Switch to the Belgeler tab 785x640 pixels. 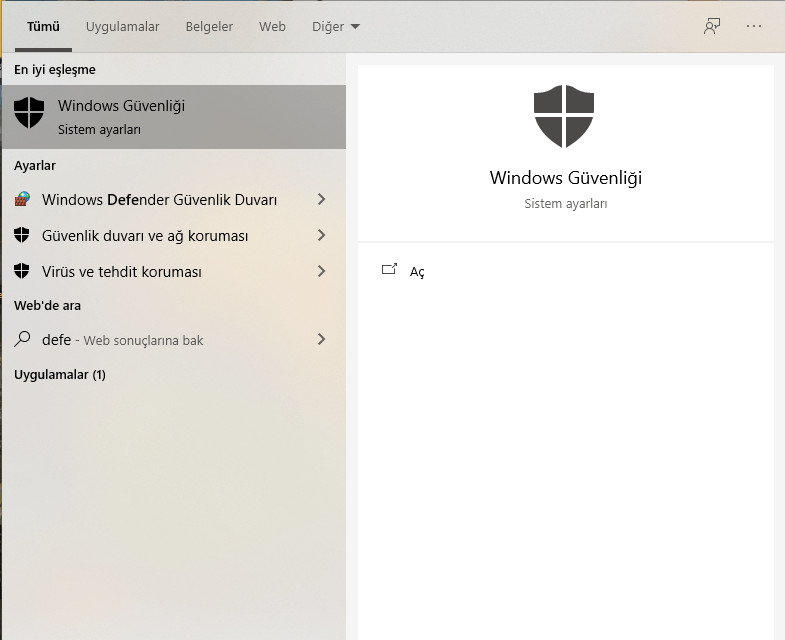click(209, 27)
